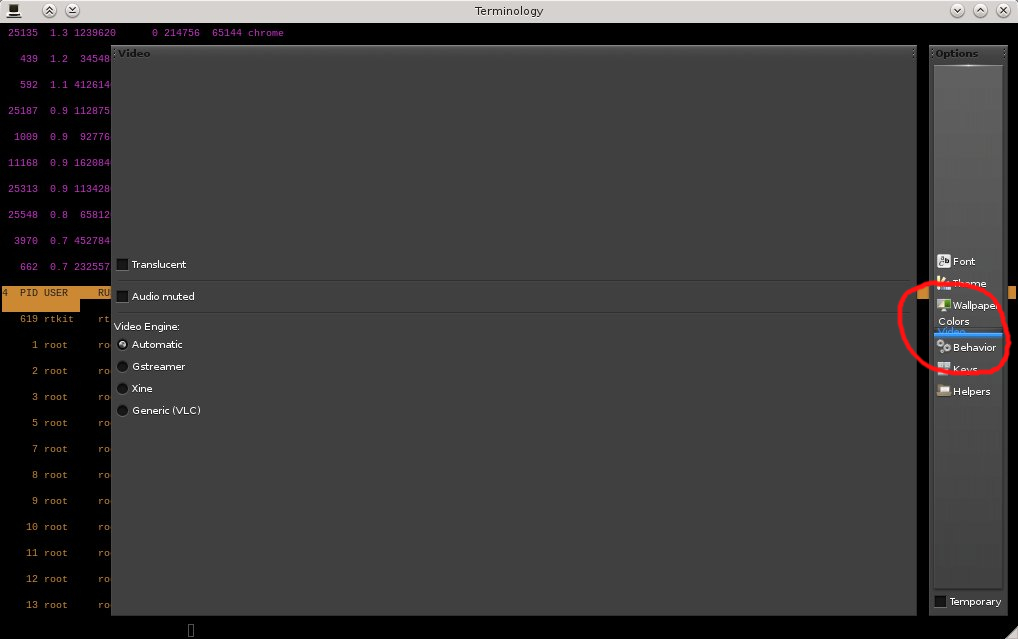Screen dimensions: 1018x639
Task: Select the Gstreamer video engine
Action: (x=122, y=367)
